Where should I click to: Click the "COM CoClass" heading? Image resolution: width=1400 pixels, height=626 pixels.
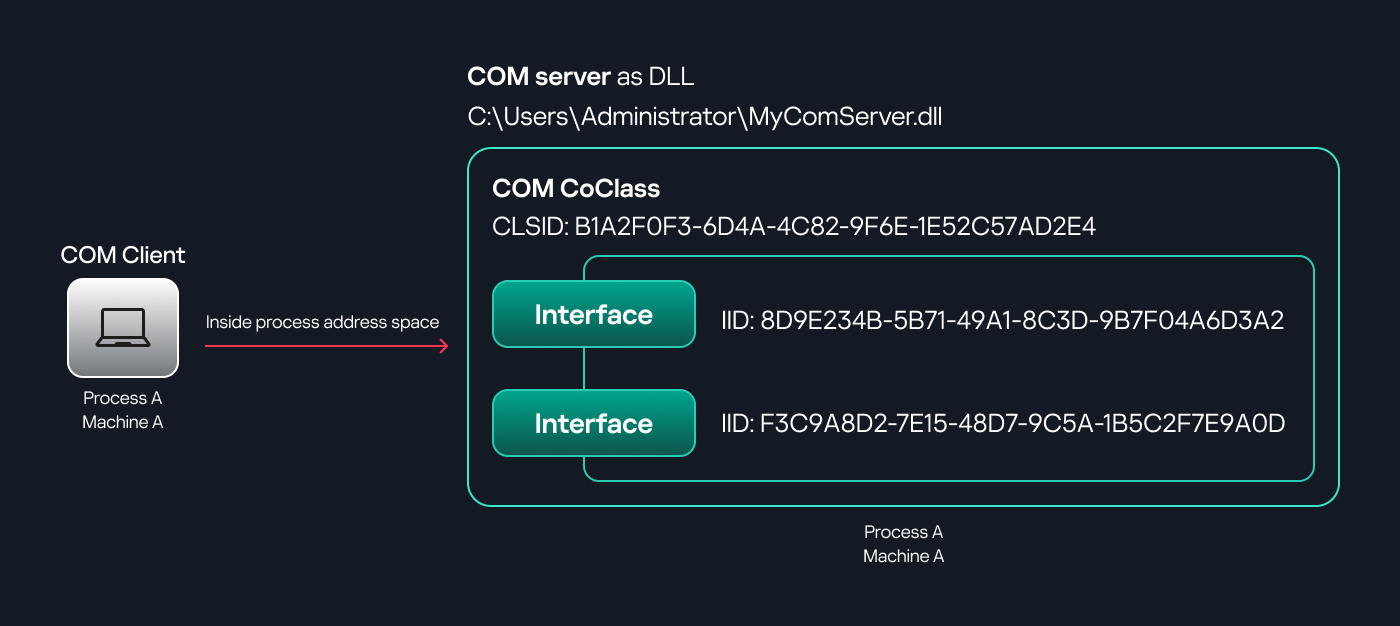tap(576, 189)
